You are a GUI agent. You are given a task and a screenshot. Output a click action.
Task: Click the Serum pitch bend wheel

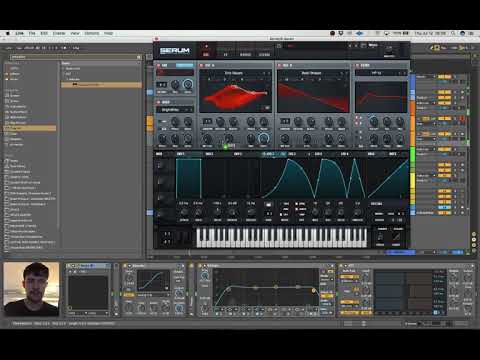pyautogui.click(x=180, y=237)
